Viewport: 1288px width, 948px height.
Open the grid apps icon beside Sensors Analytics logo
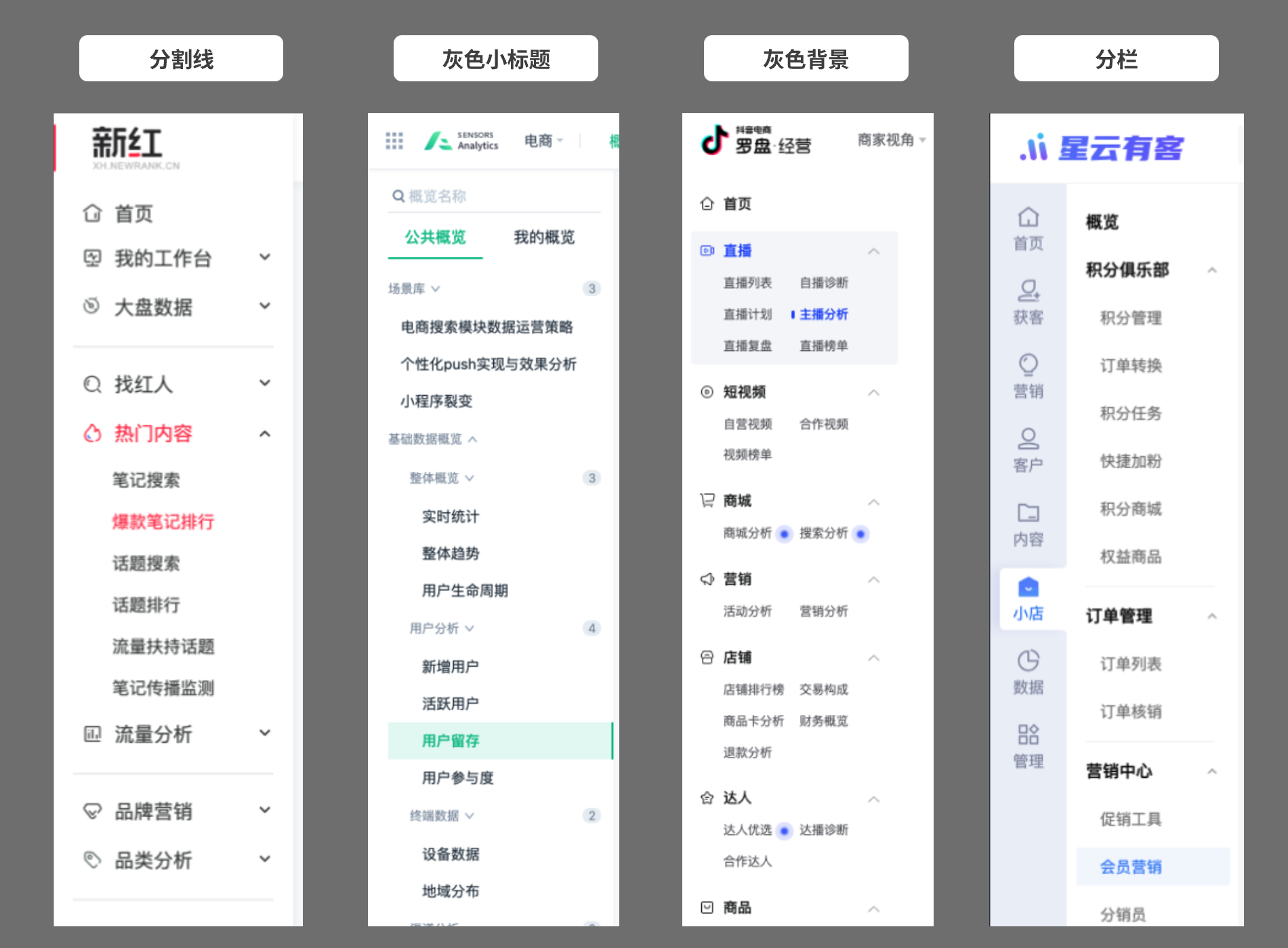click(394, 141)
